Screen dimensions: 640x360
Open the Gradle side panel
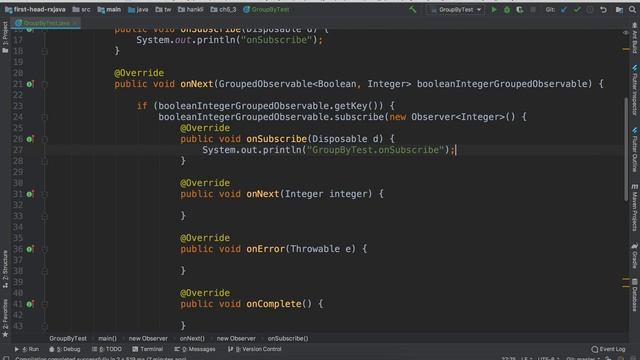[x=634, y=256]
